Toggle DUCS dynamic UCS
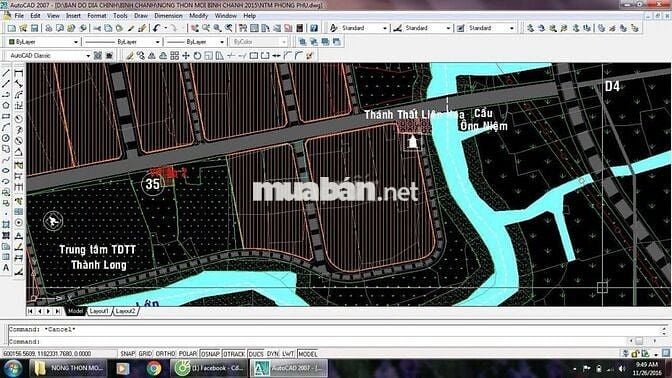 tap(256, 354)
